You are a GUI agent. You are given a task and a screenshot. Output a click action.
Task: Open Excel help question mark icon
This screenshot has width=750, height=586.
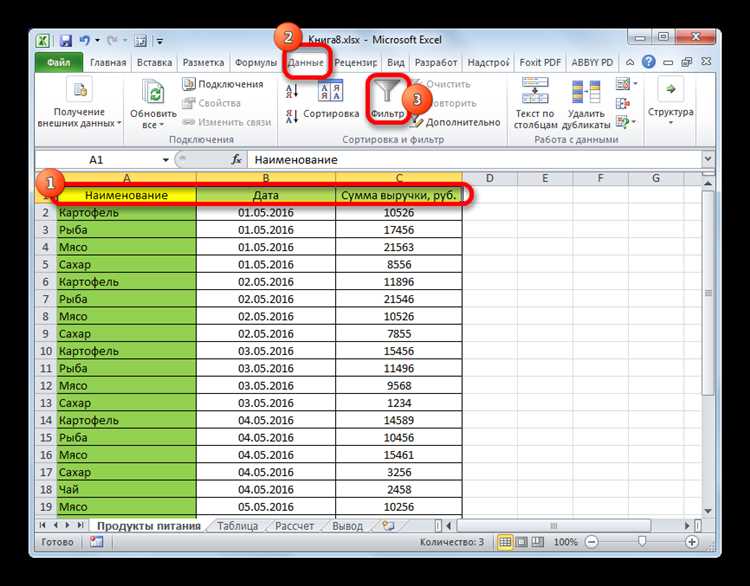[x=648, y=62]
